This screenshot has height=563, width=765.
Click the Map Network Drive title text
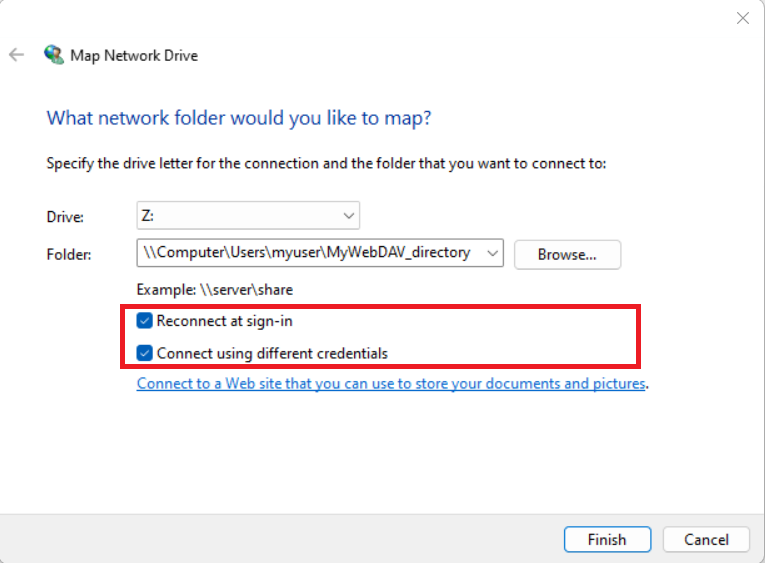point(134,55)
